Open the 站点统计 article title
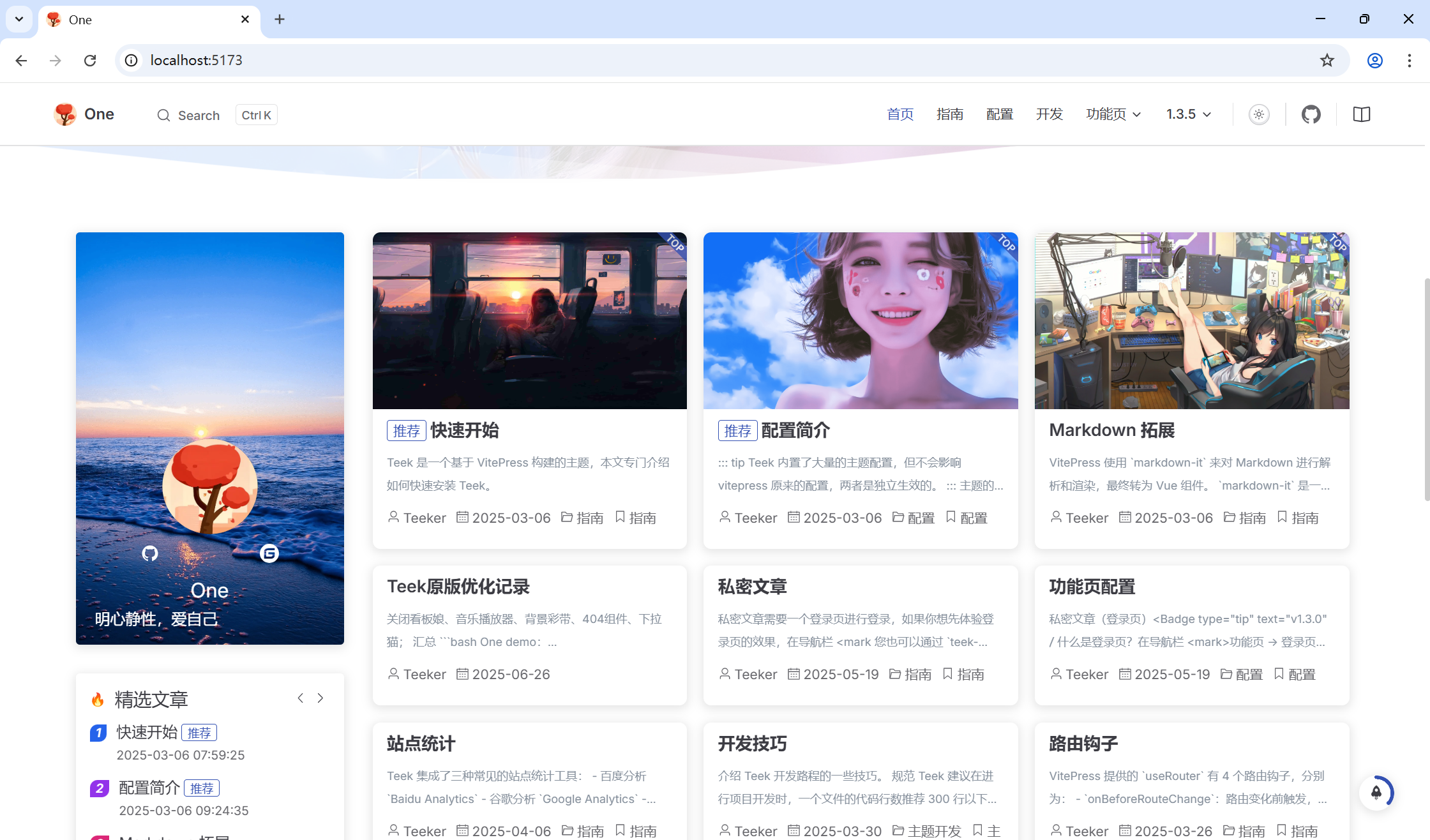 point(421,744)
